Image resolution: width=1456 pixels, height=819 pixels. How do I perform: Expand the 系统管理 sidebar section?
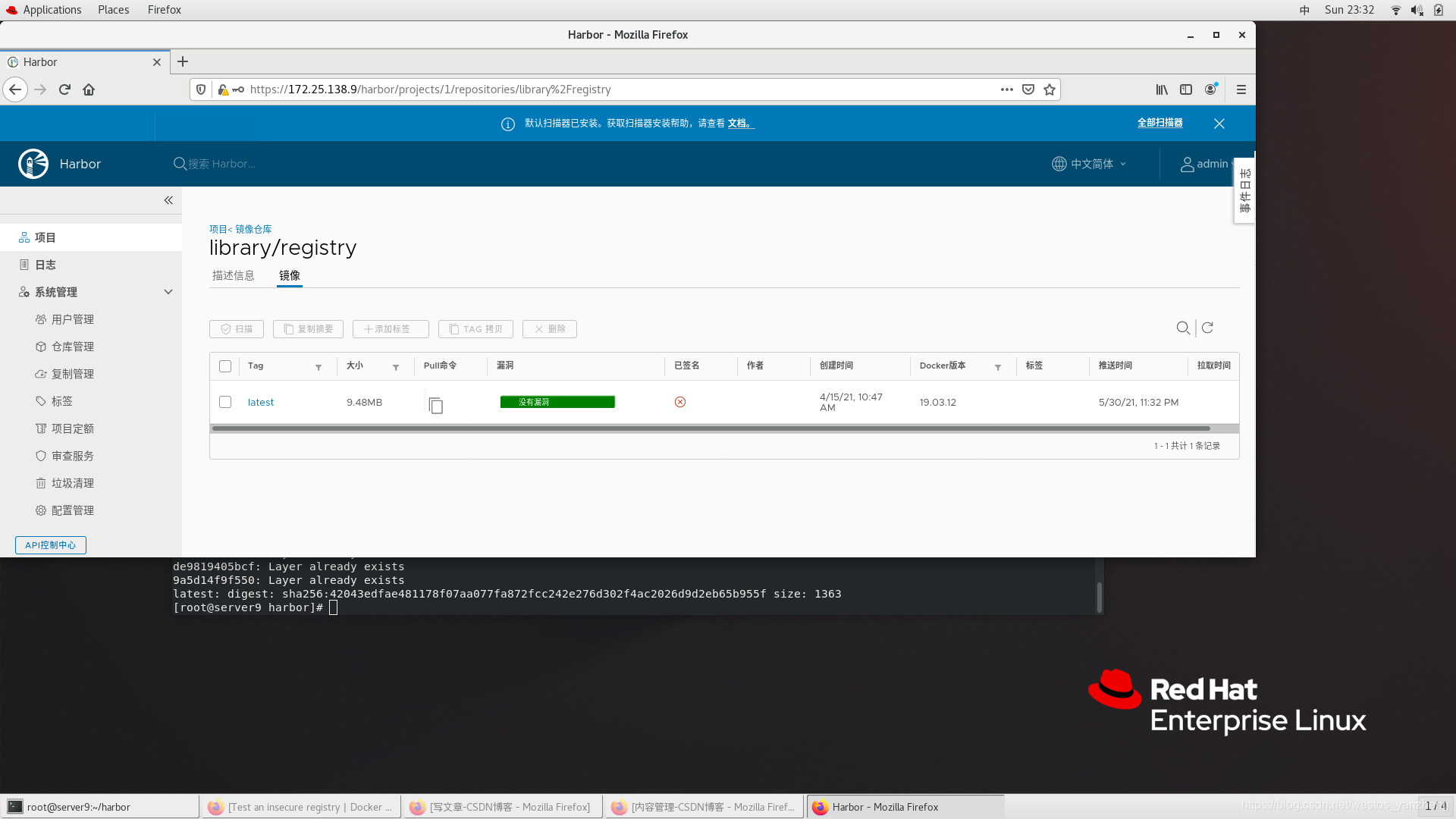point(168,292)
